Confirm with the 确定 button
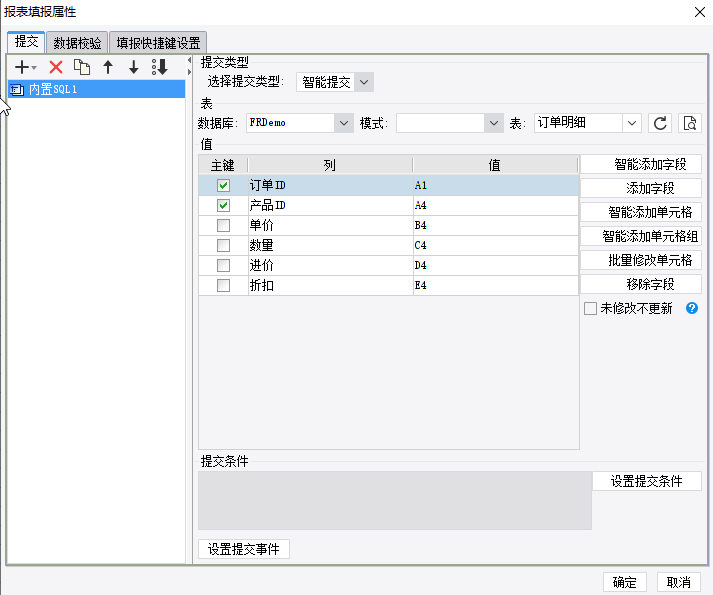Image resolution: width=713 pixels, height=595 pixels. [x=624, y=582]
